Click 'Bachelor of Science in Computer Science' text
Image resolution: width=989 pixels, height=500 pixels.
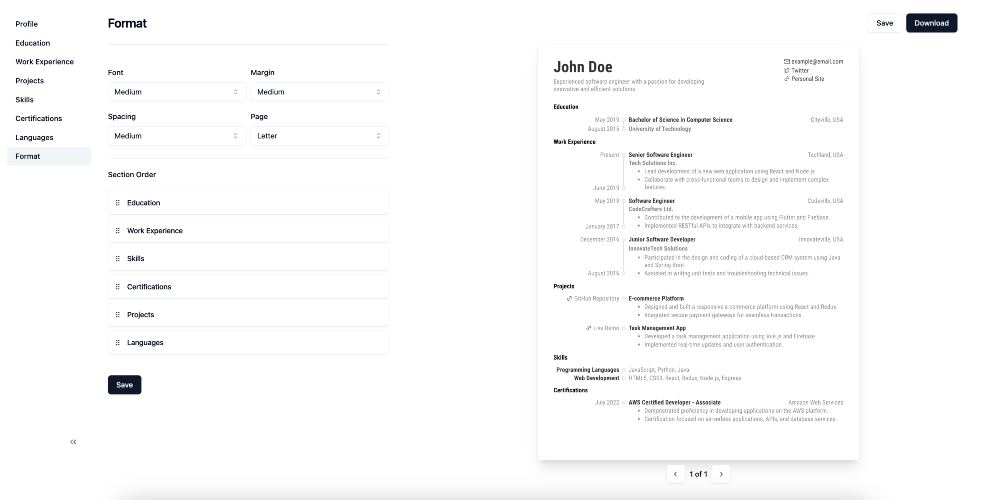681,120
